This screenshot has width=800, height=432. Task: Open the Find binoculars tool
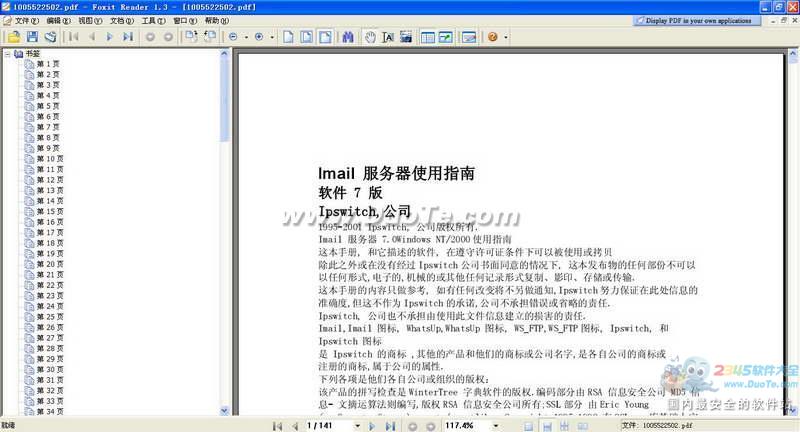348,37
